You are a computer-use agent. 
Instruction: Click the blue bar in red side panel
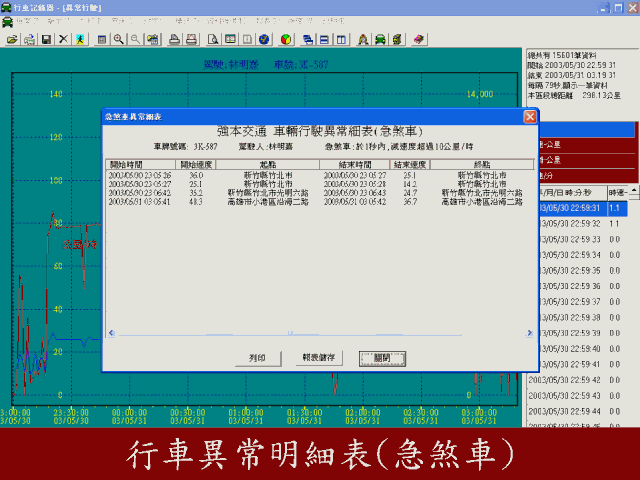pos(587,129)
